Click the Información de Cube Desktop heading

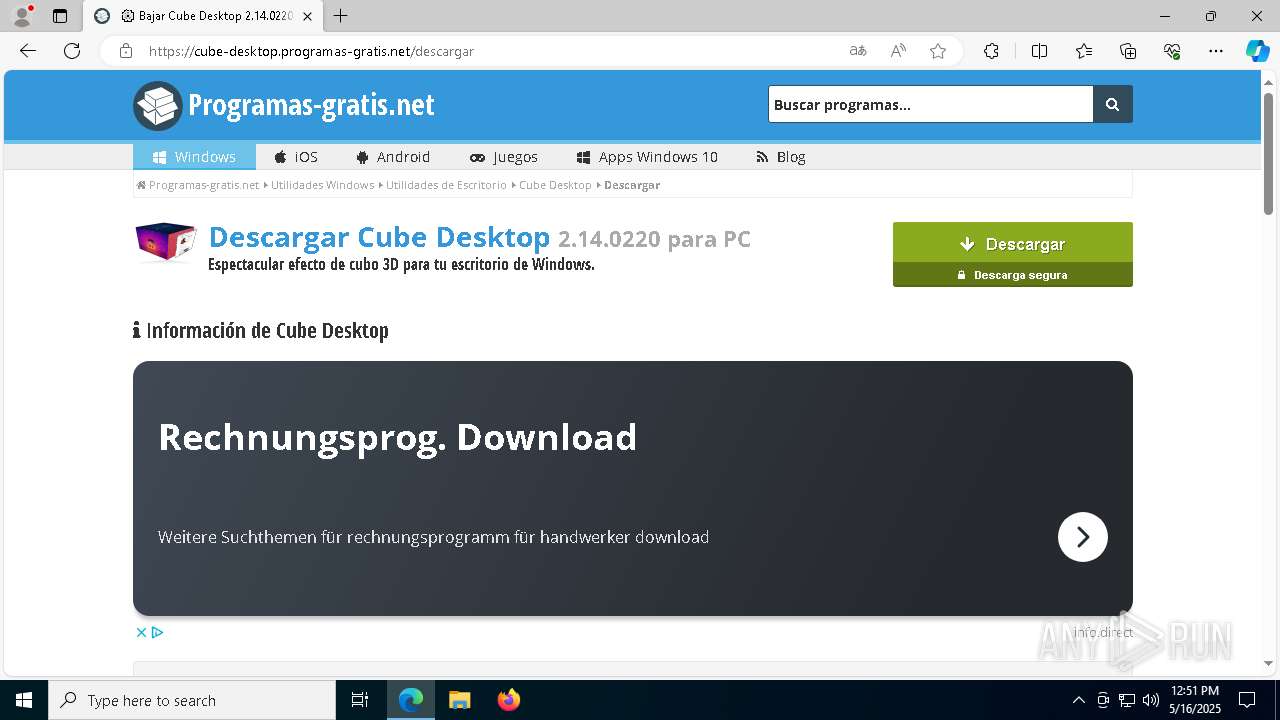click(261, 330)
